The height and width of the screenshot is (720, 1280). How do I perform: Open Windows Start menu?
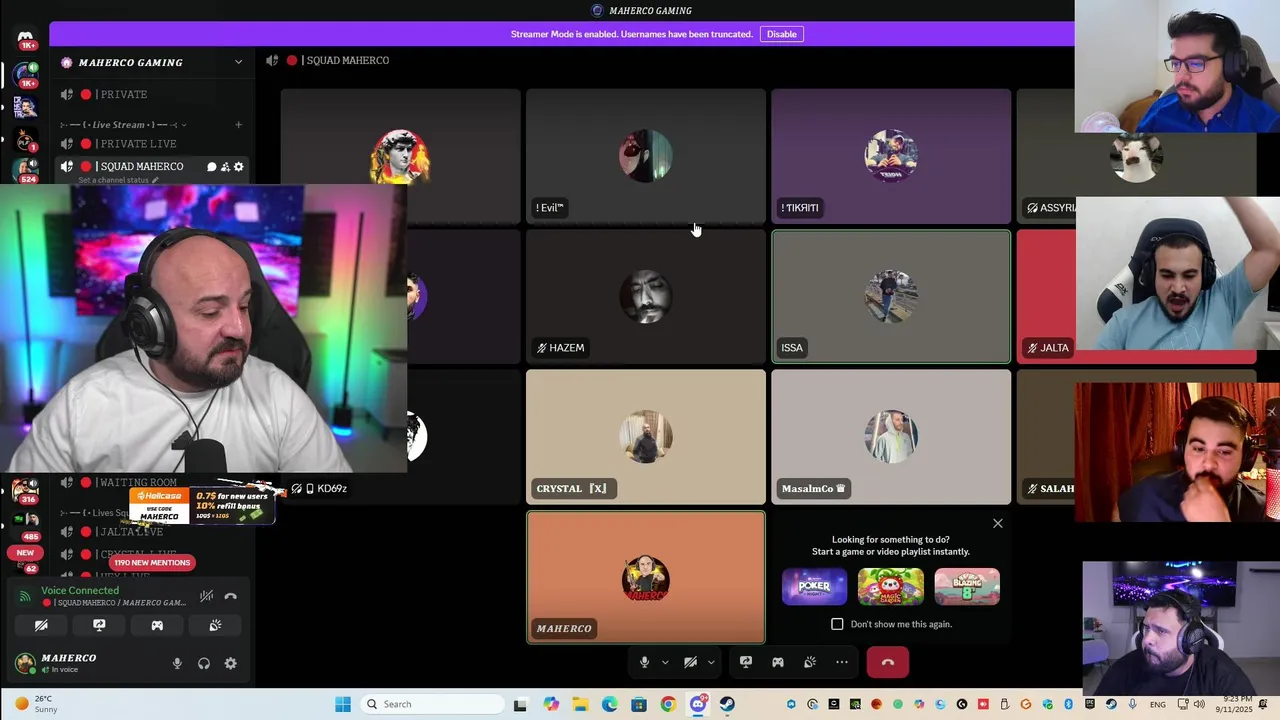pyautogui.click(x=343, y=704)
